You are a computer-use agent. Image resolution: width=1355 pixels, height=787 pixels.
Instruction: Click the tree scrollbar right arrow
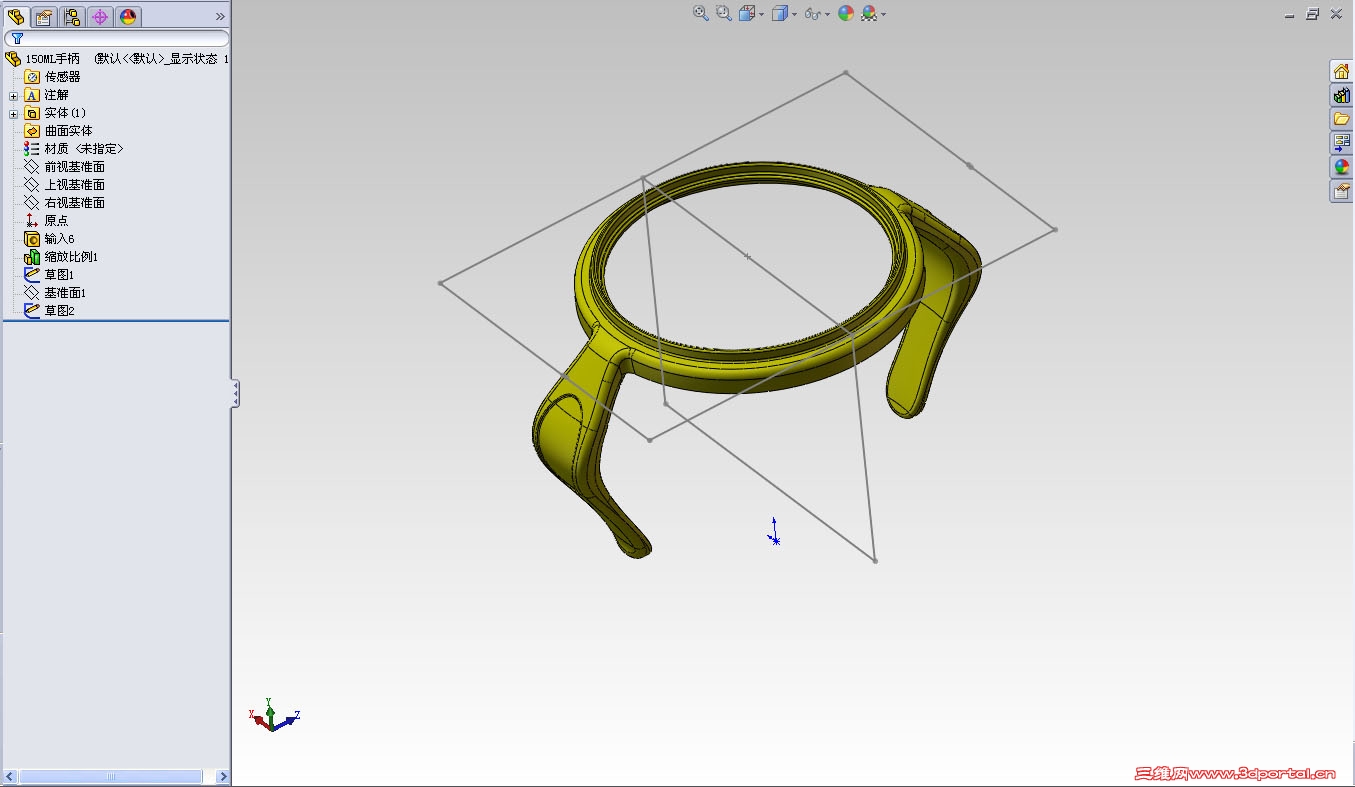[223, 777]
